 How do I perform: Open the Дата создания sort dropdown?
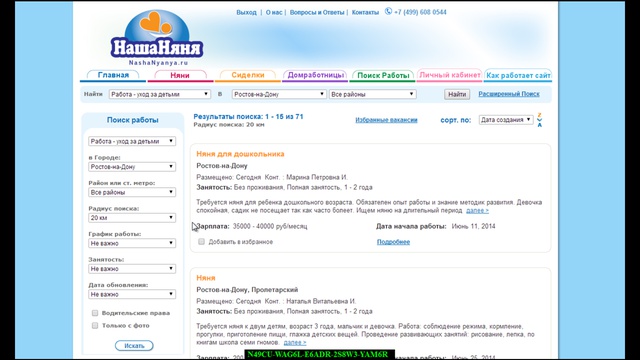click(x=506, y=120)
